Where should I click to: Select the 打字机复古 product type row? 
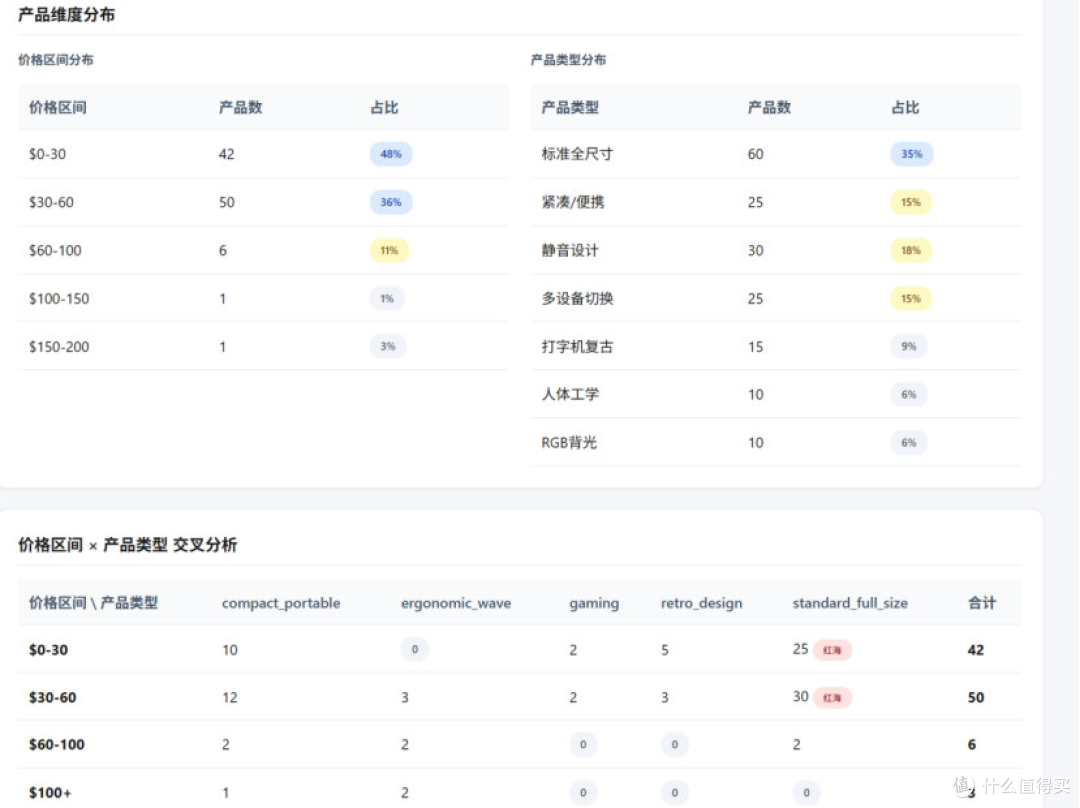tap(776, 346)
